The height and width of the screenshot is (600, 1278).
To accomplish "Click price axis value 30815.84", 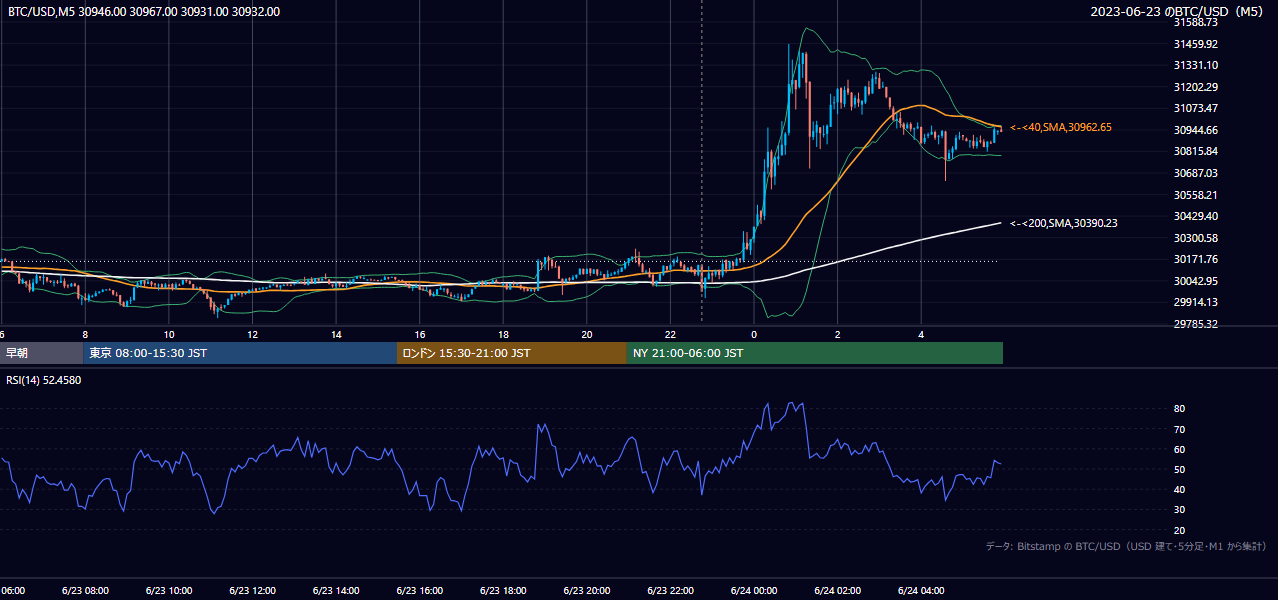I will (x=1195, y=151).
